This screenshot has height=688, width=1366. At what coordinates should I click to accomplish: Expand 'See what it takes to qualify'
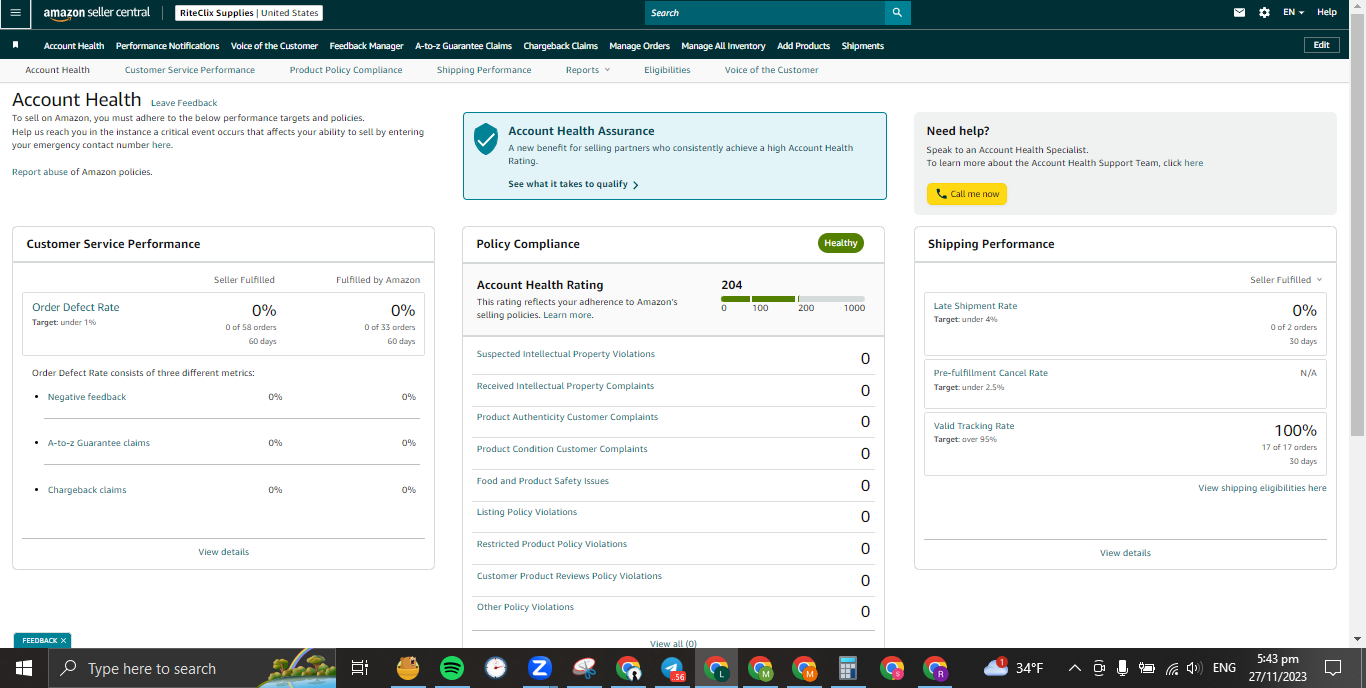pyautogui.click(x=573, y=184)
